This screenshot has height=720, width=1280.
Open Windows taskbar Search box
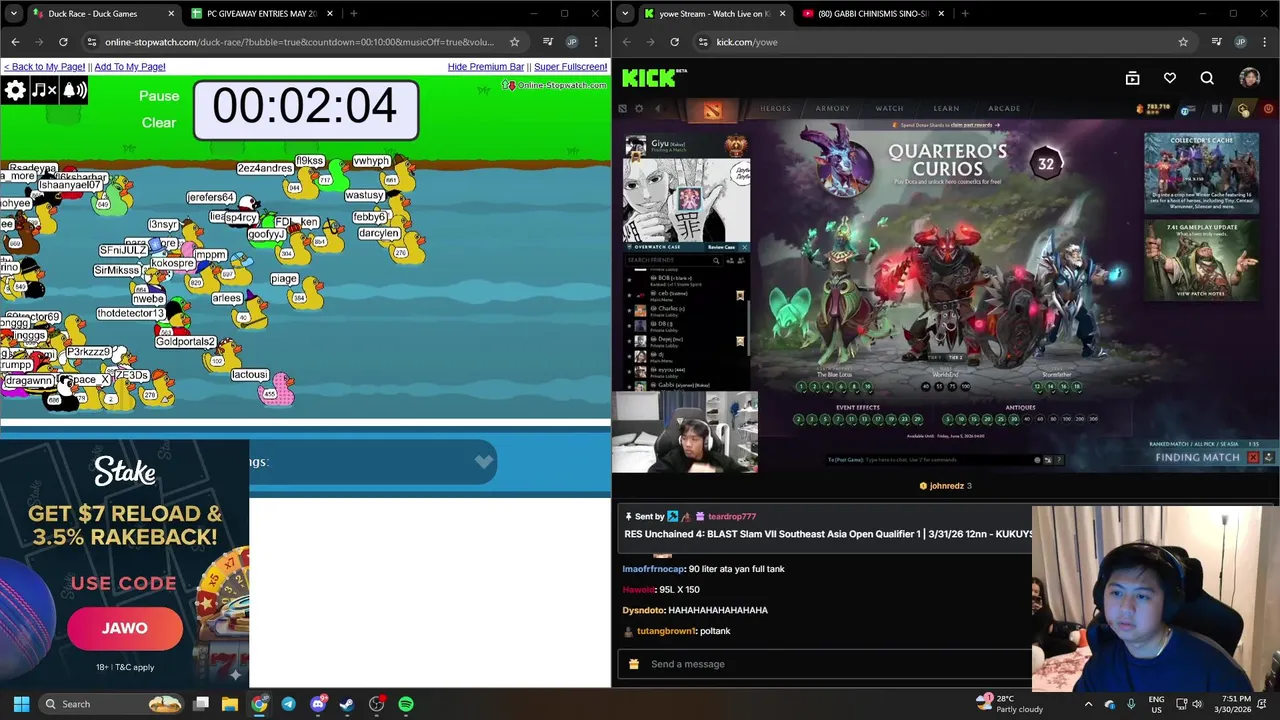point(111,704)
